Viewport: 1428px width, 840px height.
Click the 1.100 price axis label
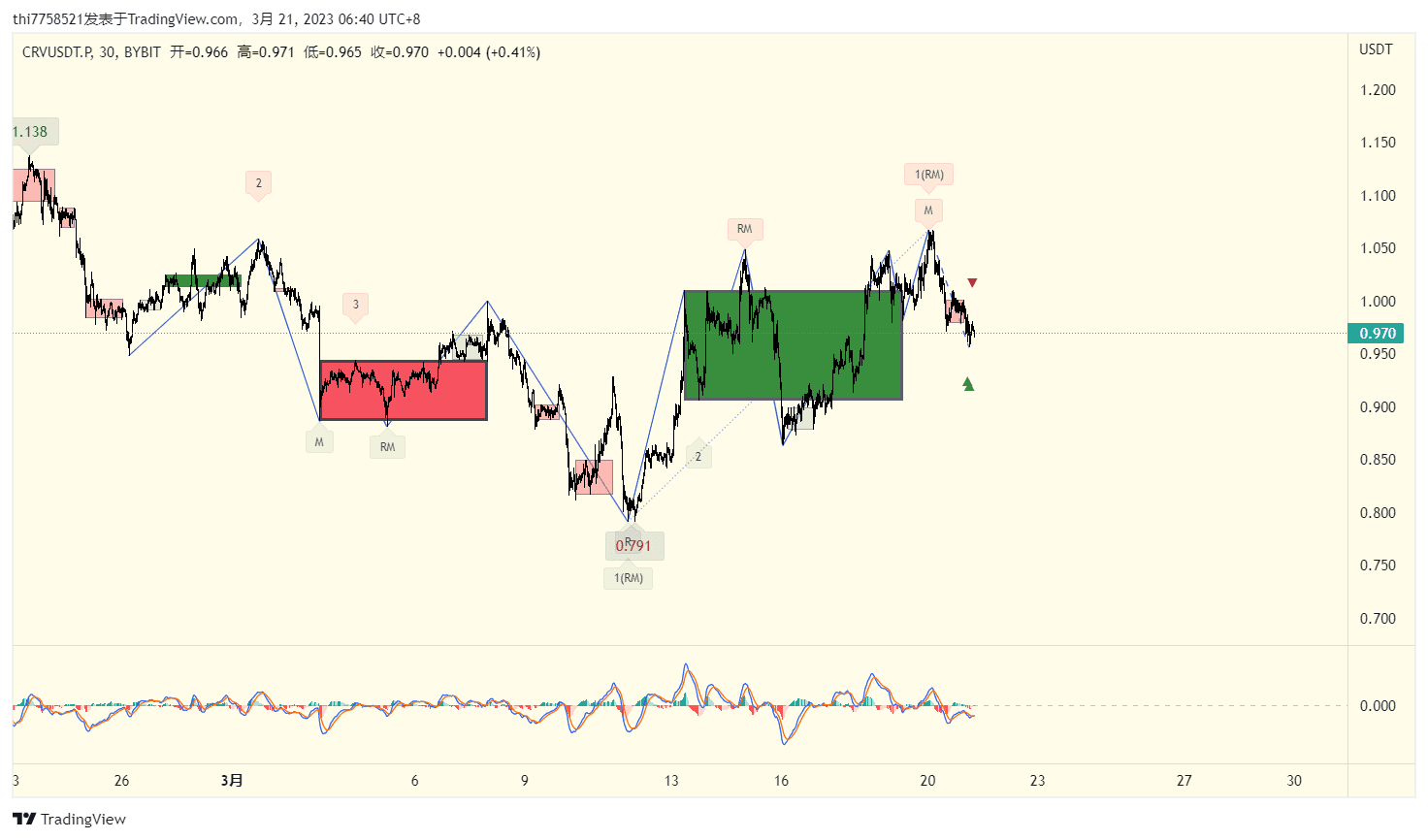1378,196
